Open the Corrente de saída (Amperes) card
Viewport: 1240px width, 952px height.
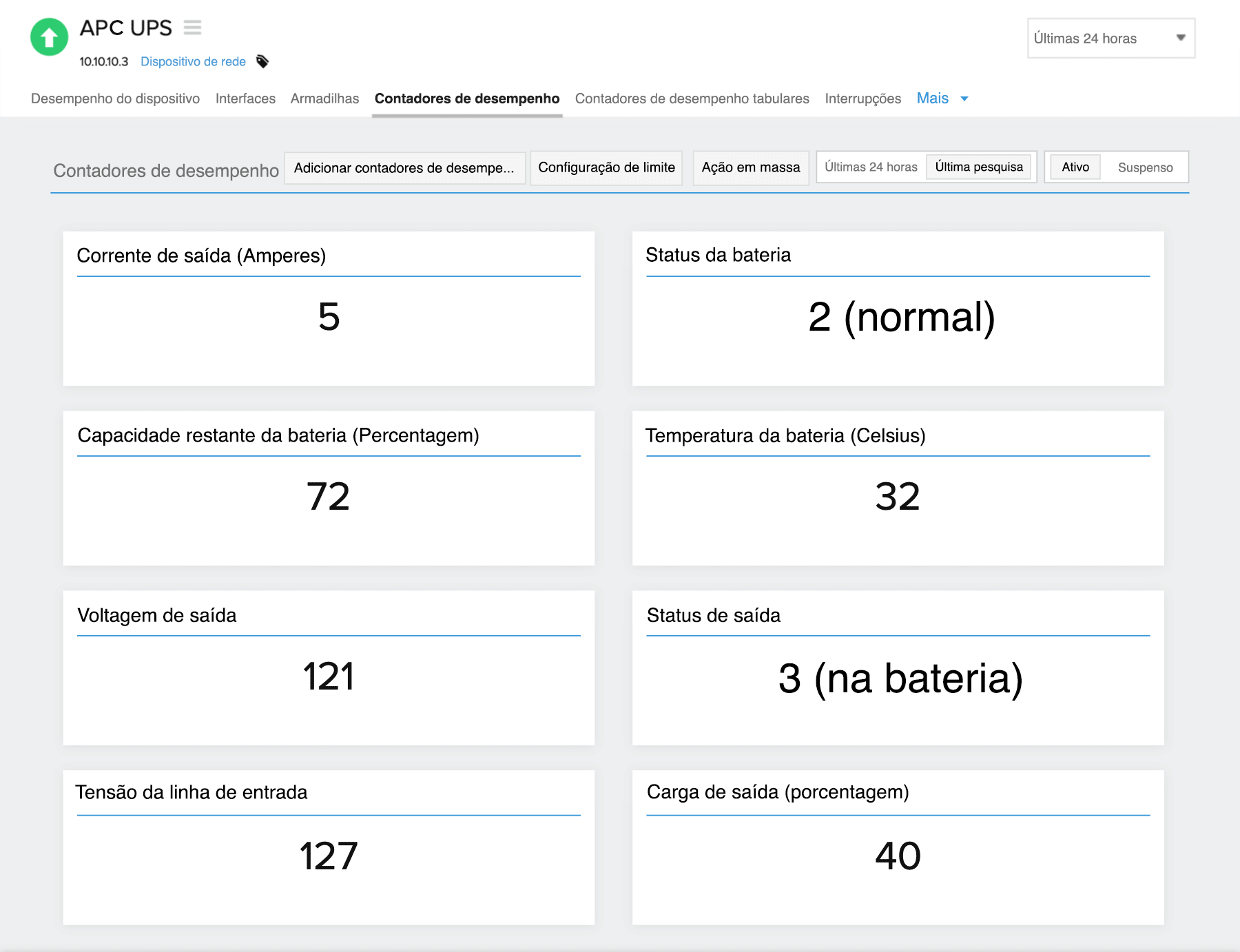pyautogui.click(x=329, y=309)
